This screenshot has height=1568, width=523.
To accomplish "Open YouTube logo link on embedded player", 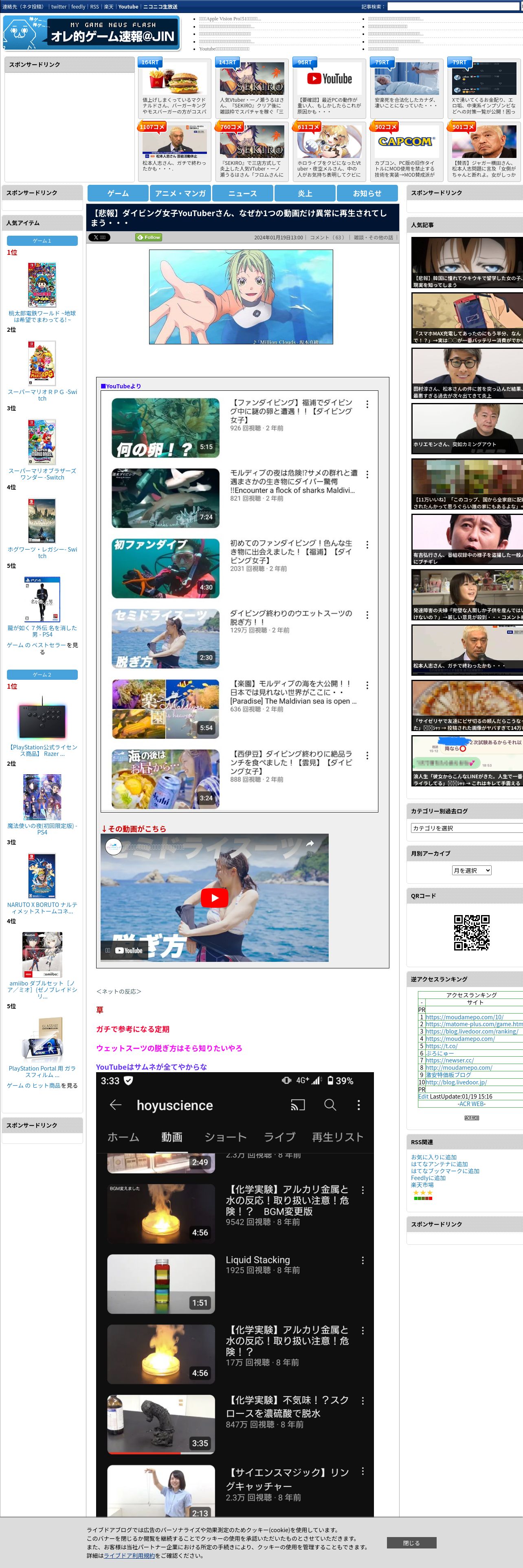I will (x=128, y=951).
